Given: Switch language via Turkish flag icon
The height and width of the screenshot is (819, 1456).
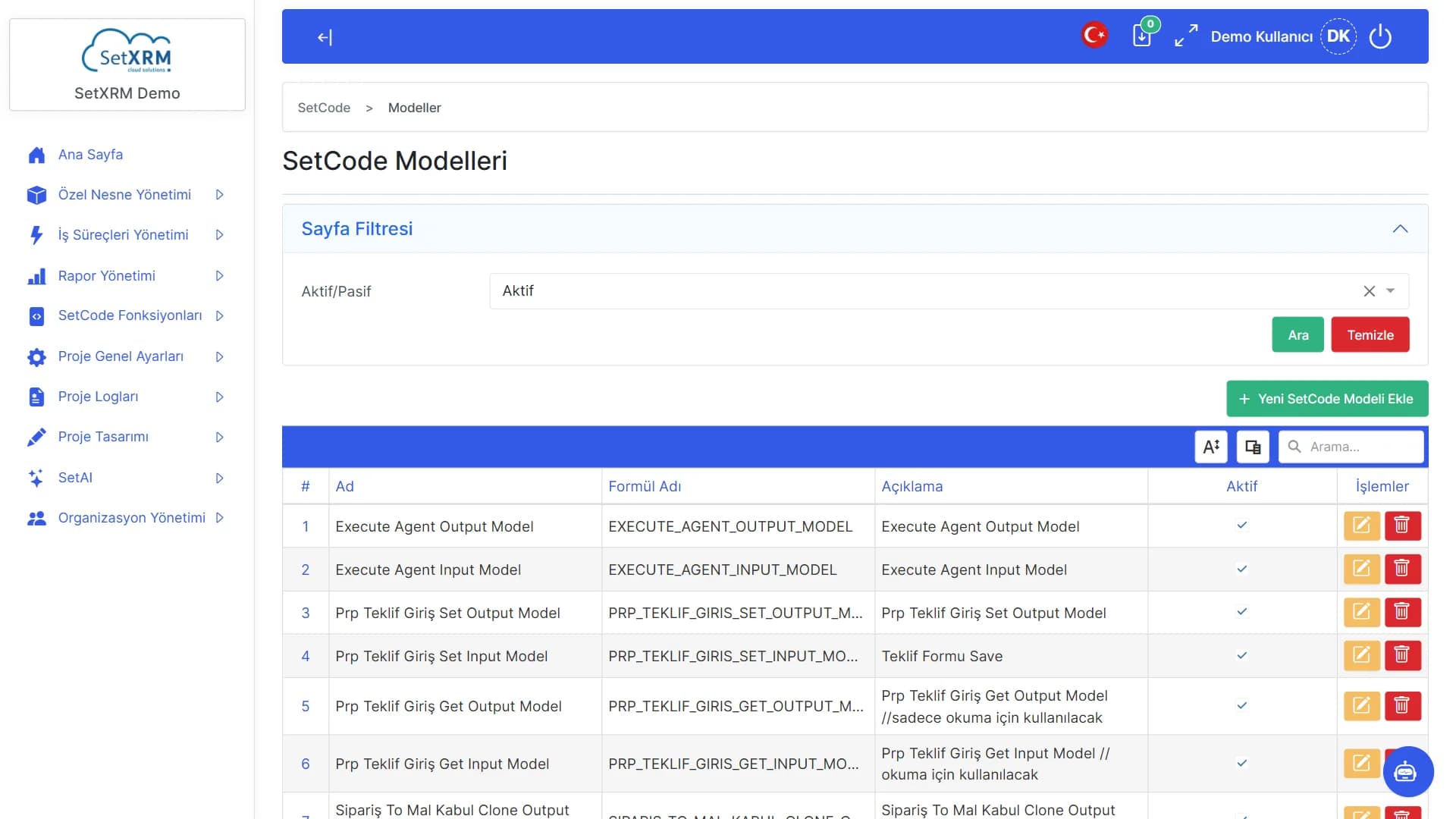Looking at the screenshot, I should pyautogui.click(x=1094, y=35).
